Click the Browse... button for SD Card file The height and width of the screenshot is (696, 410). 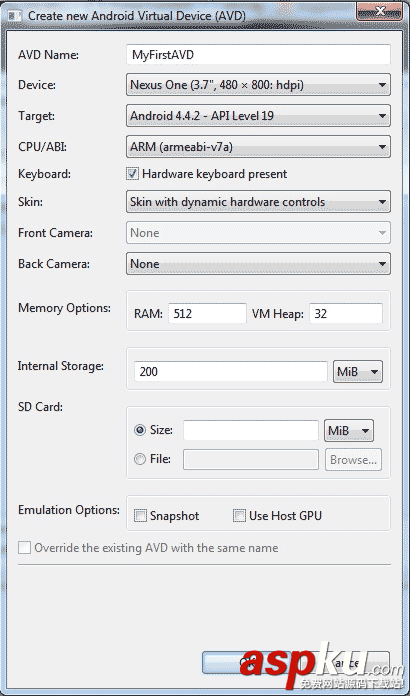click(x=353, y=460)
